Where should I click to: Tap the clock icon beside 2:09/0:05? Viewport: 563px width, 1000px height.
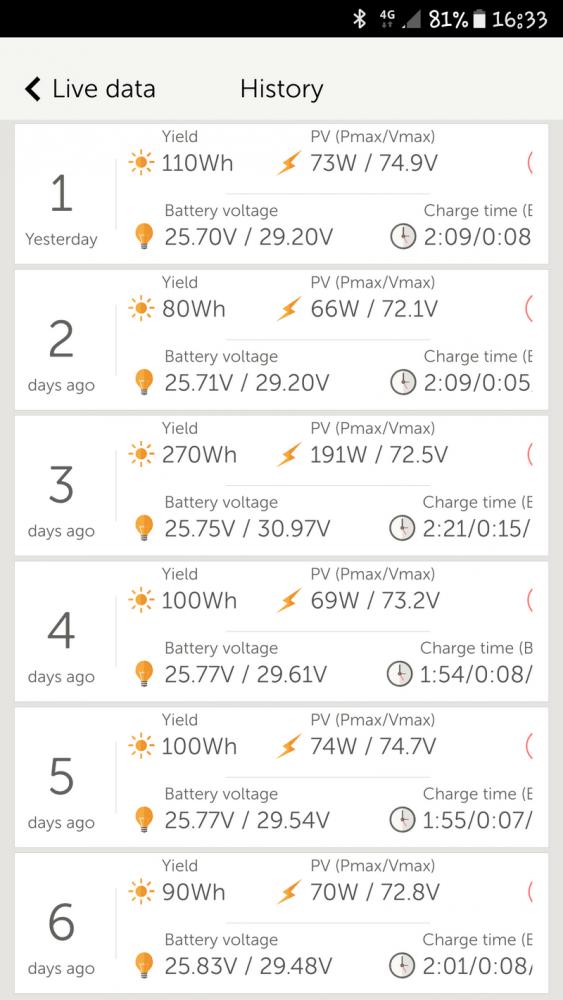point(402,383)
